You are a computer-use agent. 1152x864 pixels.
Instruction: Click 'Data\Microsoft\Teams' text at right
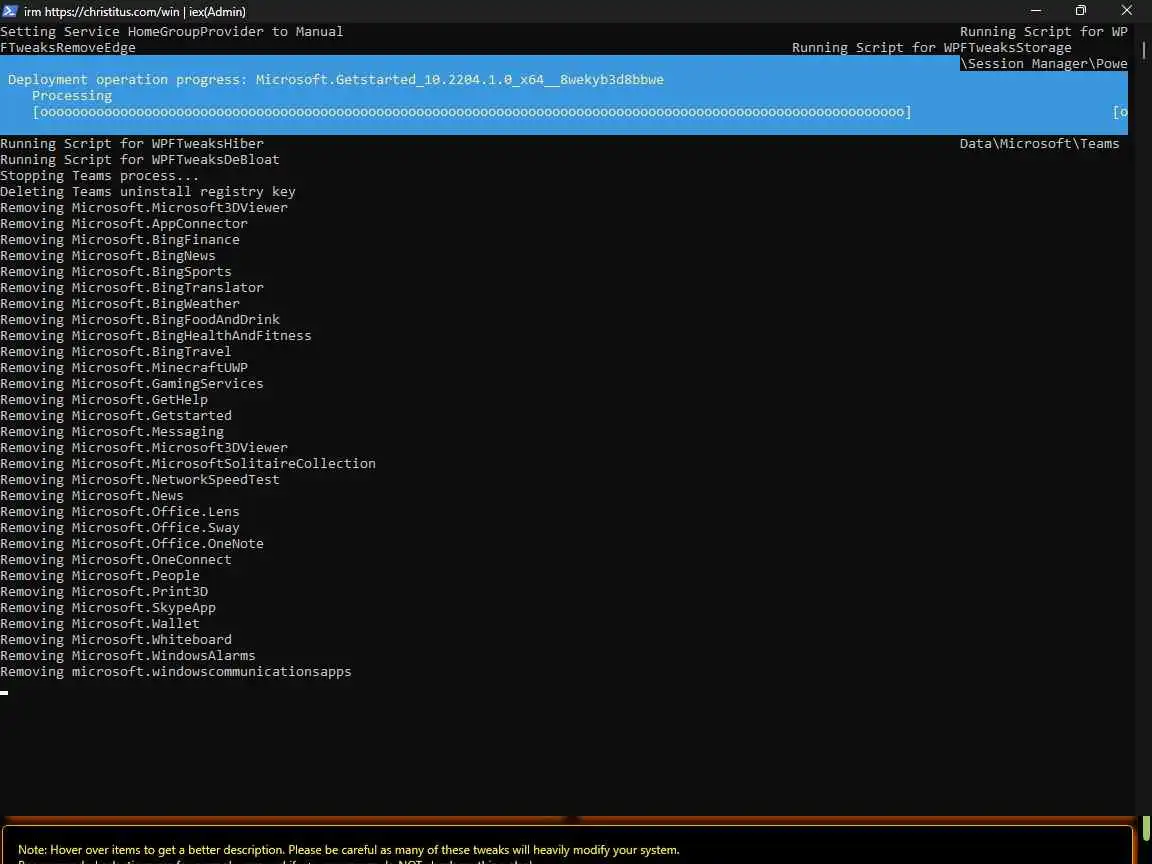point(1040,144)
